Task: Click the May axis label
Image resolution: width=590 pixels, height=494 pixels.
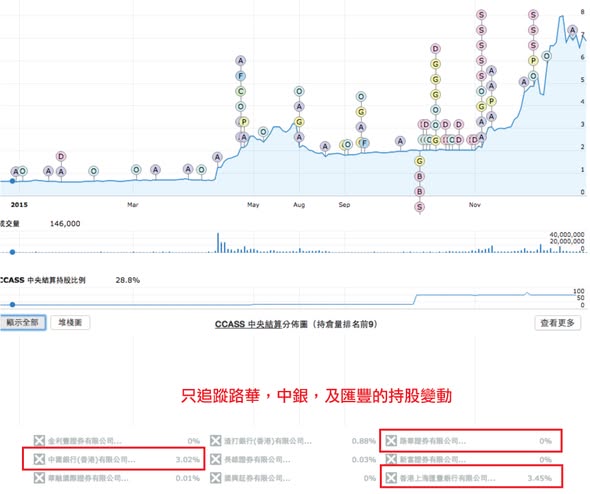Action: point(253,205)
